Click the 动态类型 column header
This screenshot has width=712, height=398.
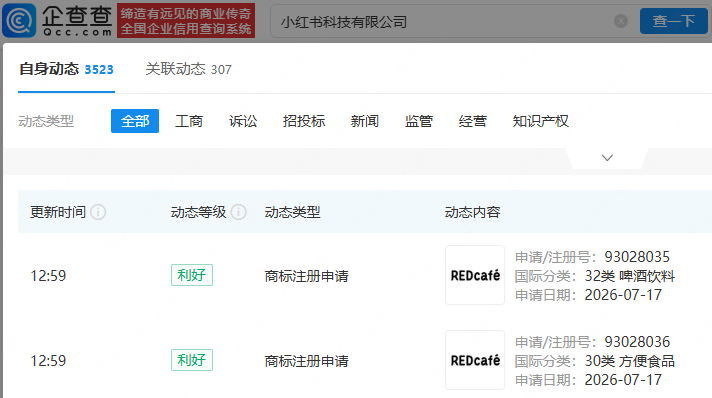pos(292,212)
